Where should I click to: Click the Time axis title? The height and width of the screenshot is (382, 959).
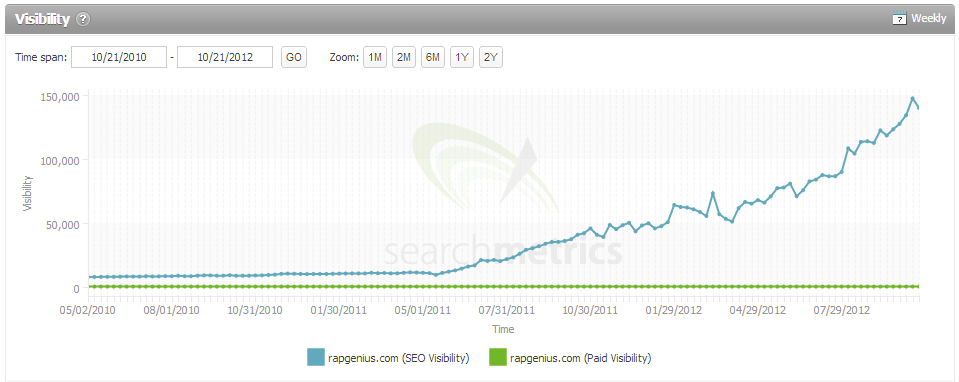click(503, 329)
